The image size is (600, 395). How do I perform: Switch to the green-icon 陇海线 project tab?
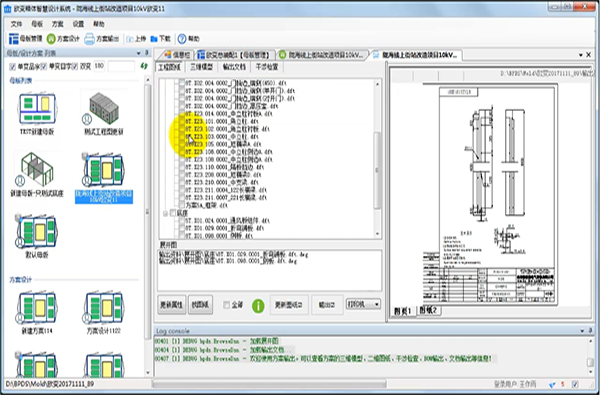coord(321,55)
